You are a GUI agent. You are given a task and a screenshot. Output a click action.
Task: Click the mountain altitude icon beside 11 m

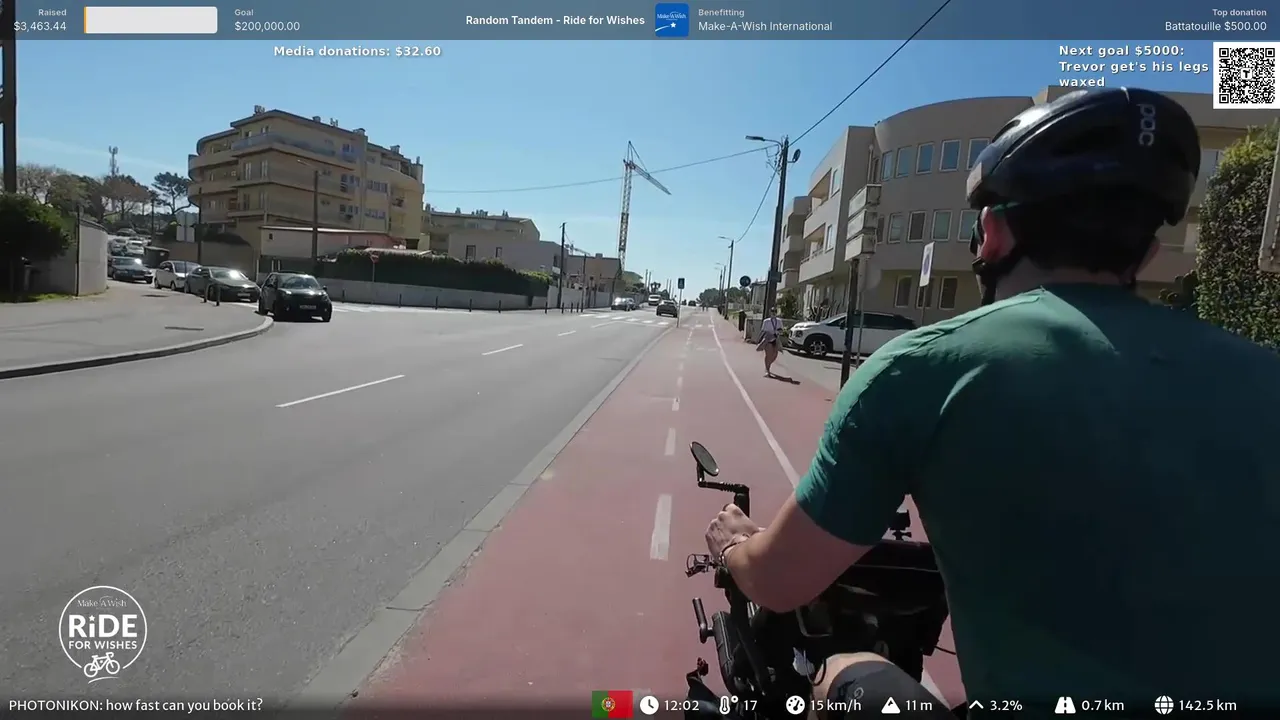tap(891, 705)
